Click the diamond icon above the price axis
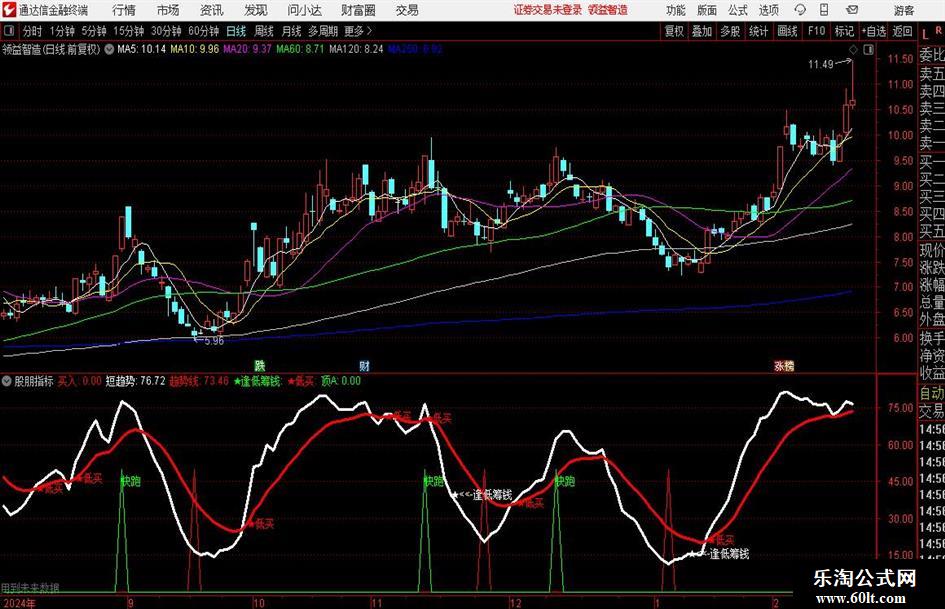 point(853,50)
